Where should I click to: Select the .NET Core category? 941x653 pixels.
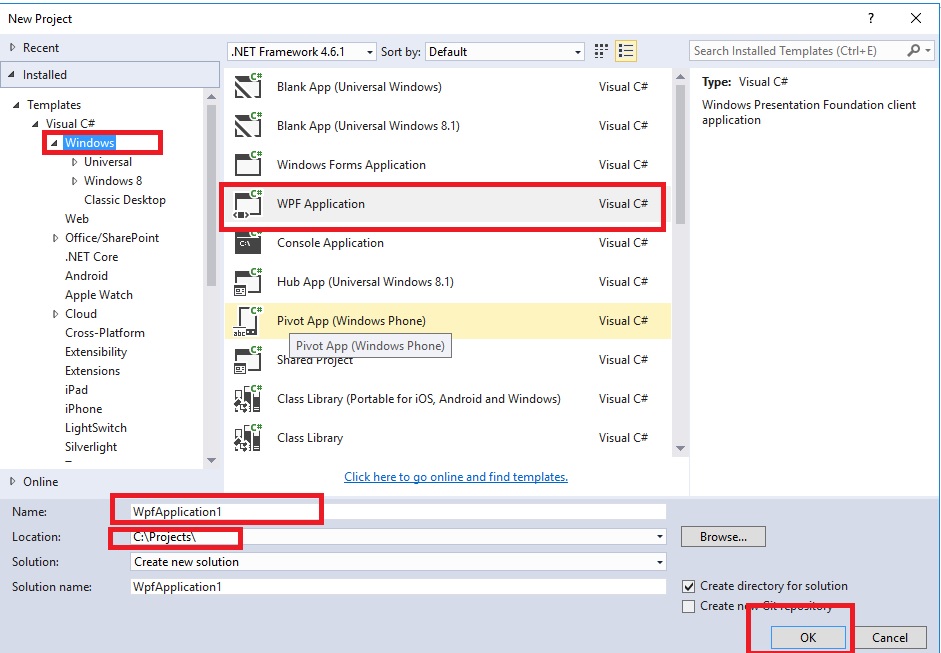click(91, 257)
